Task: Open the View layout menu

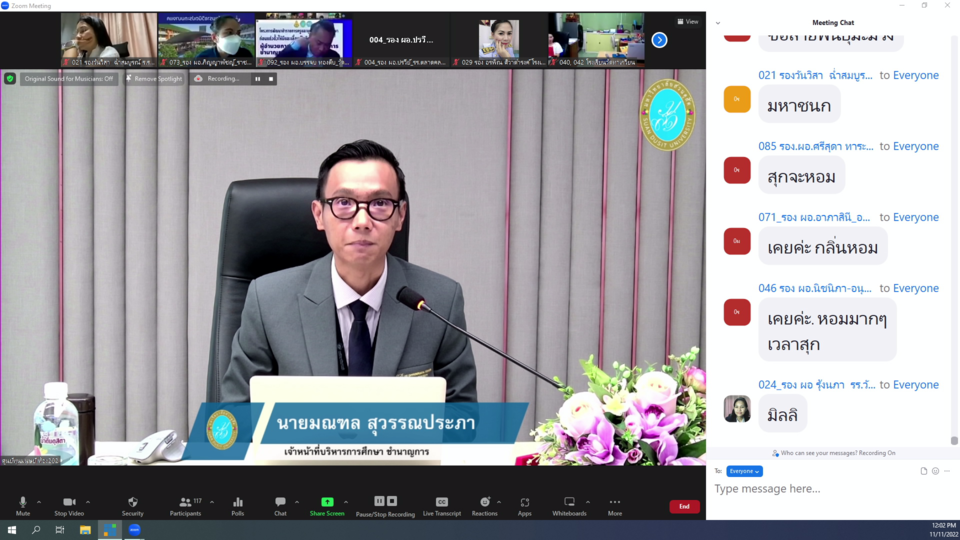Action: [x=688, y=21]
